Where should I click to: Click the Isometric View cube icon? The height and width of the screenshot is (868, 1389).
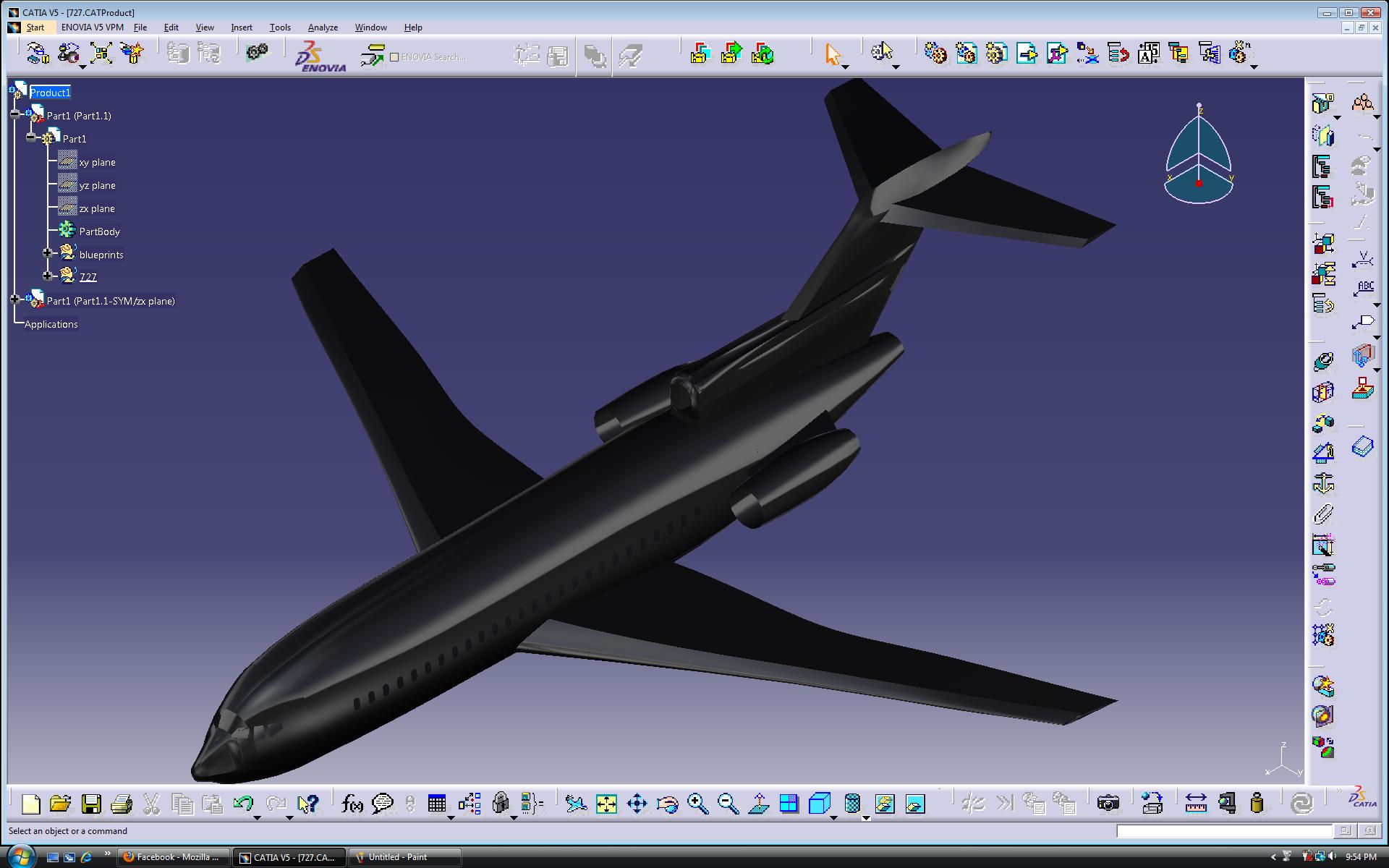pos(819,804)
